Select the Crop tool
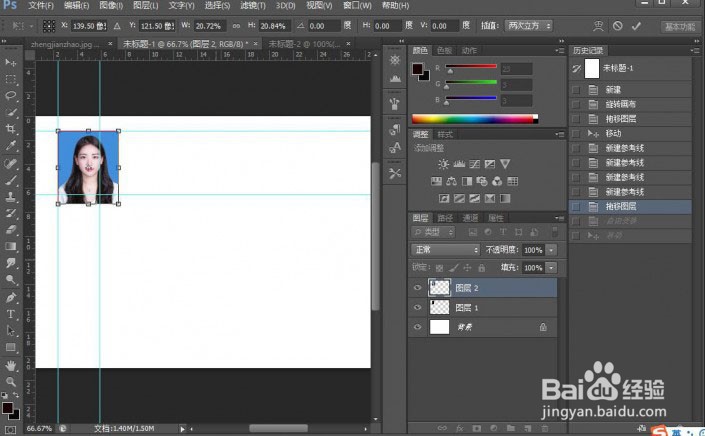The width and height of the screenshot is (705, 436). click(10, 129)
